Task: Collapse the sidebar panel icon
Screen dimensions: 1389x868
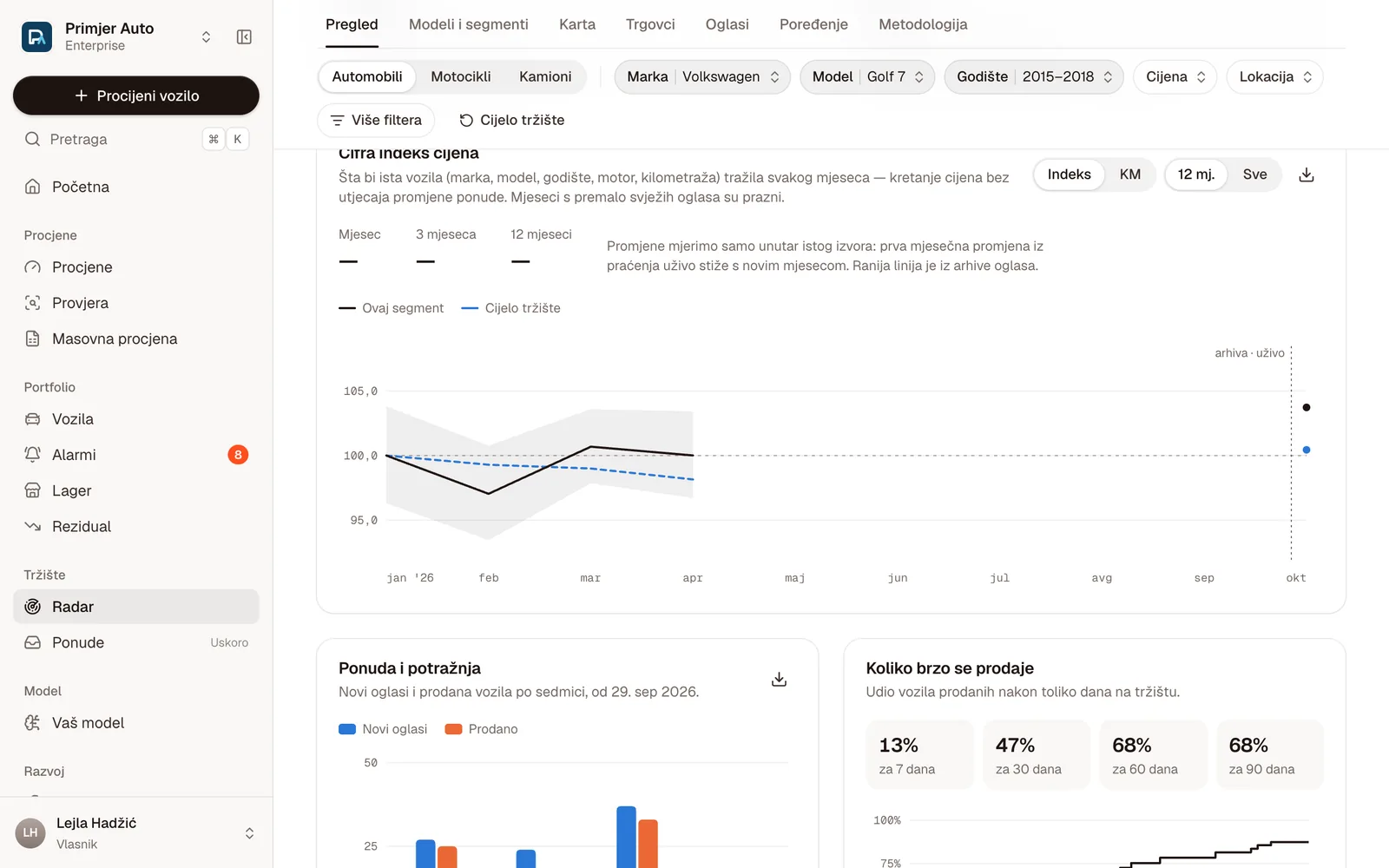Action: coord(244,36)
